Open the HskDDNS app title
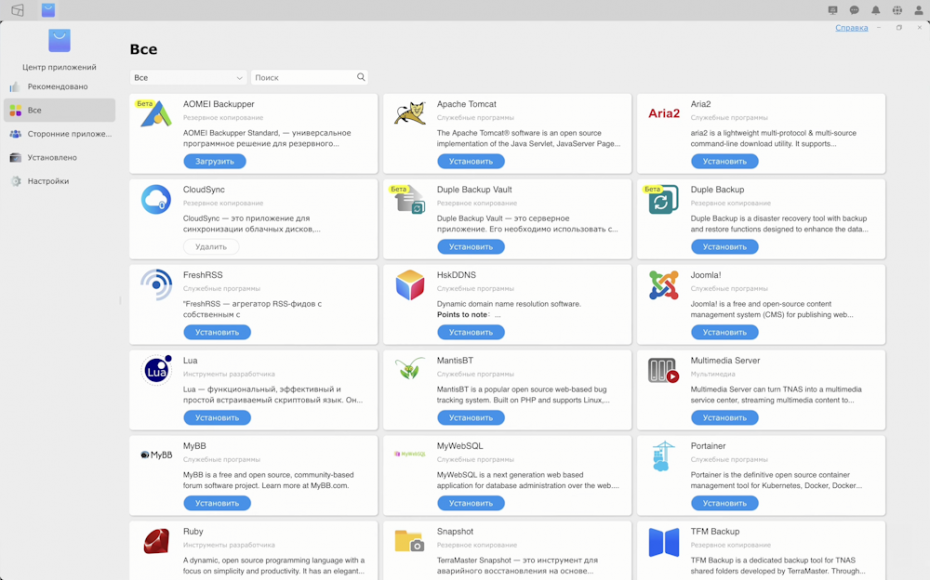 (456, 275)
